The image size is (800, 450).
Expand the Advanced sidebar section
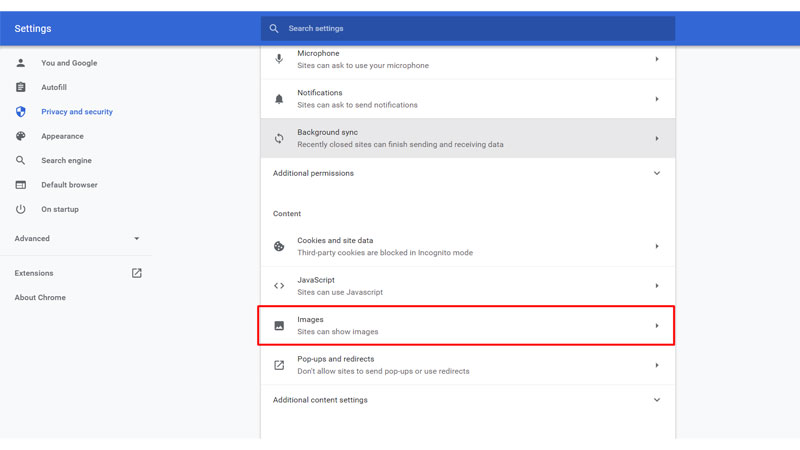coord(77,238)
